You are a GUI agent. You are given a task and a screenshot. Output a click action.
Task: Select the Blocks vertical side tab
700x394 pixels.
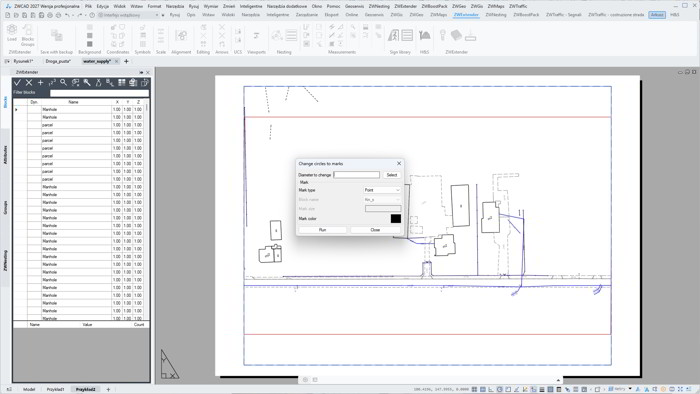click(5, 102)
